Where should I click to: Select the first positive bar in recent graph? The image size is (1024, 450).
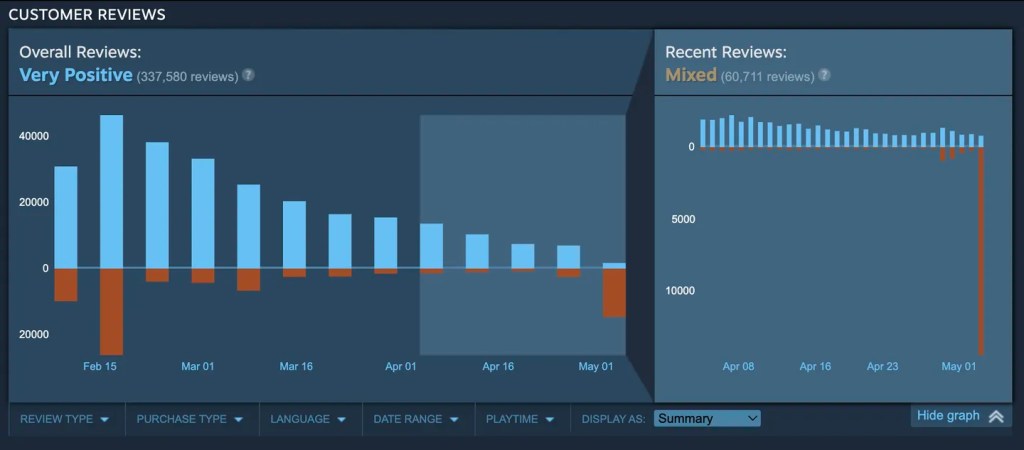703,133
